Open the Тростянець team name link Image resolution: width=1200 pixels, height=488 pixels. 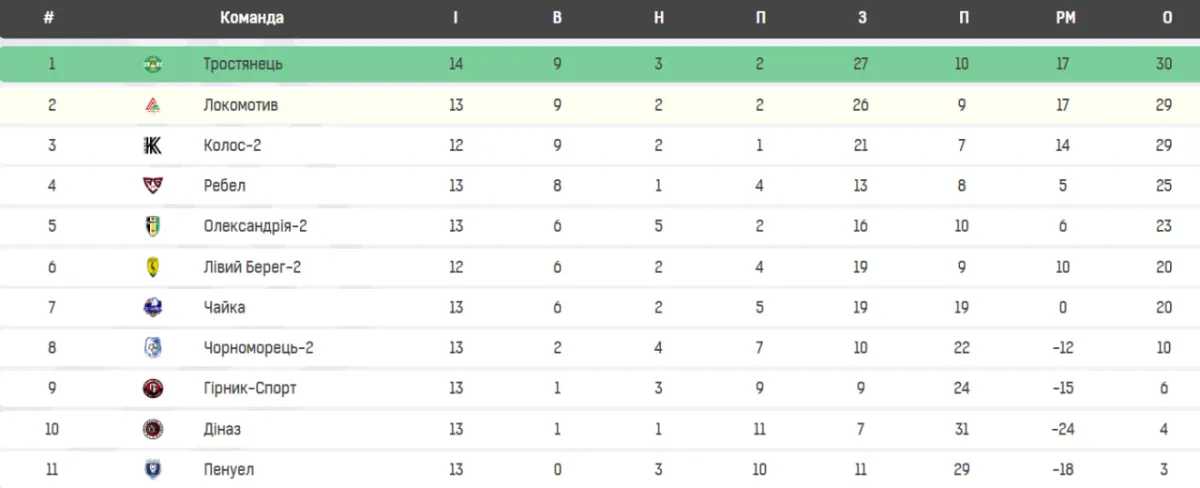pos(243,64)
